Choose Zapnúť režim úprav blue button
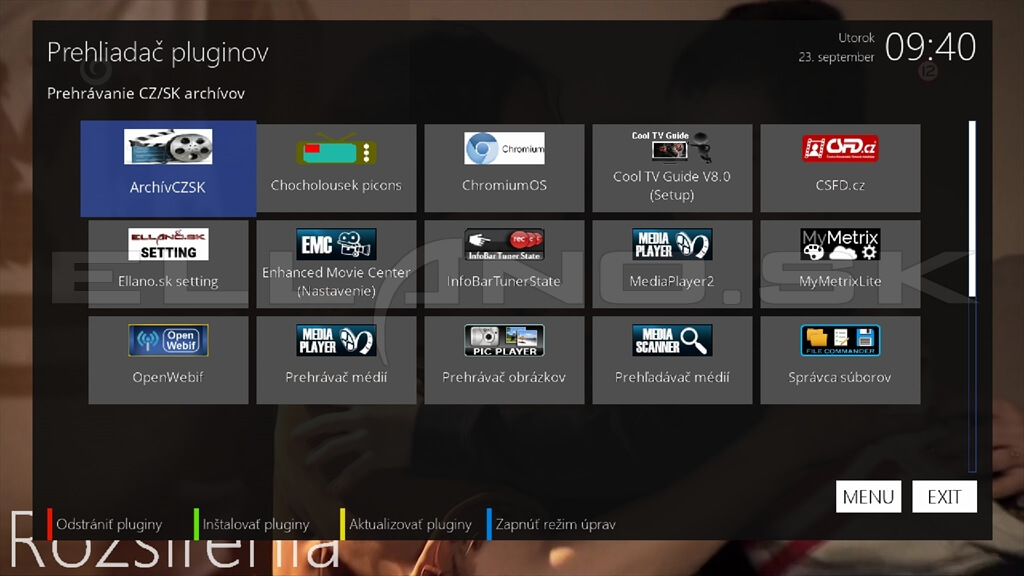This screenshot has height=576, width=1024. pyautogui.click(x=552, y=524)
